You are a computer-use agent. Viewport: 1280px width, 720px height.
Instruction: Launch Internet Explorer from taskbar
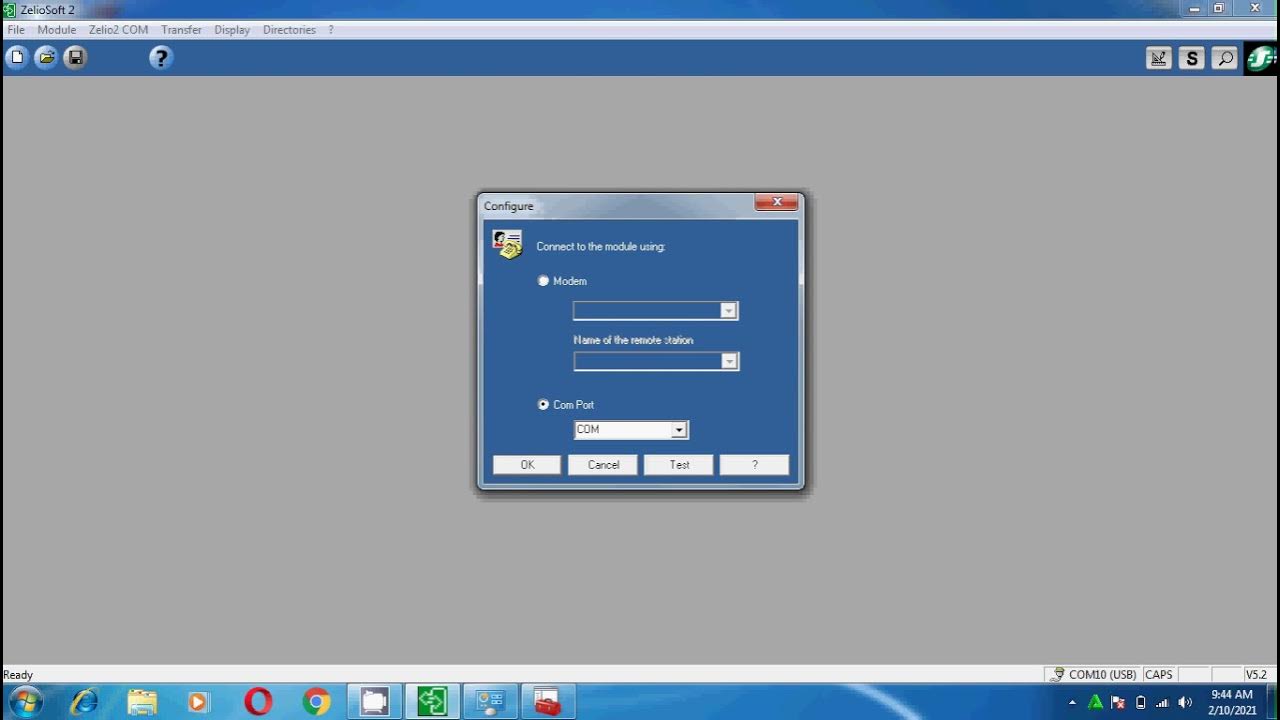pos(84,702)
